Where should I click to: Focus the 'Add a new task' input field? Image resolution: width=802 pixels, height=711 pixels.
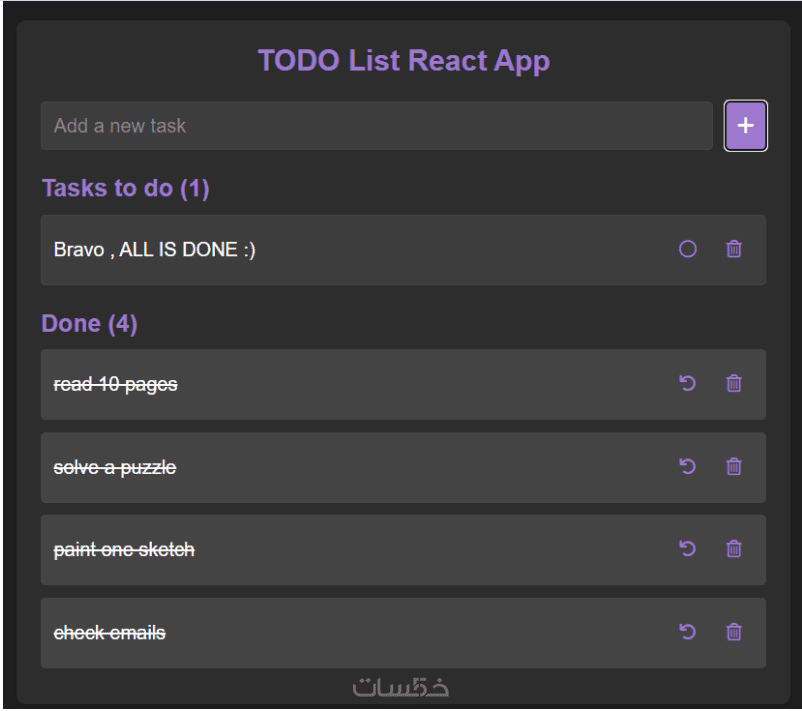[376, 126]
